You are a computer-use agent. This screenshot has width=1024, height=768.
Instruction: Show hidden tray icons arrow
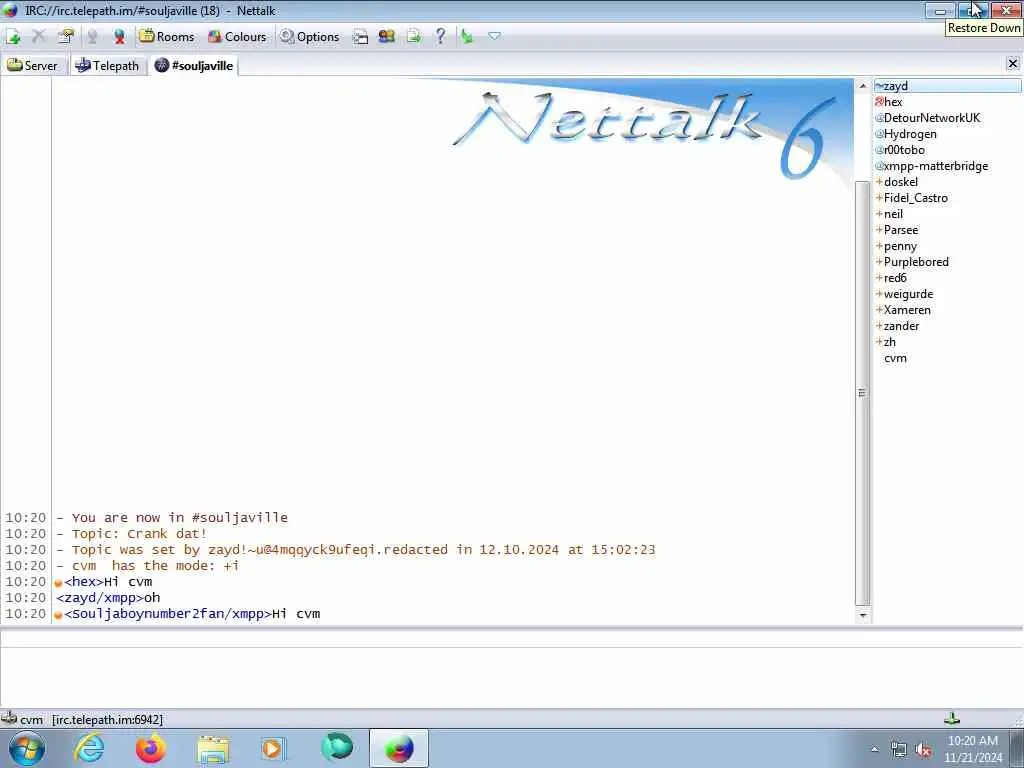874,749
